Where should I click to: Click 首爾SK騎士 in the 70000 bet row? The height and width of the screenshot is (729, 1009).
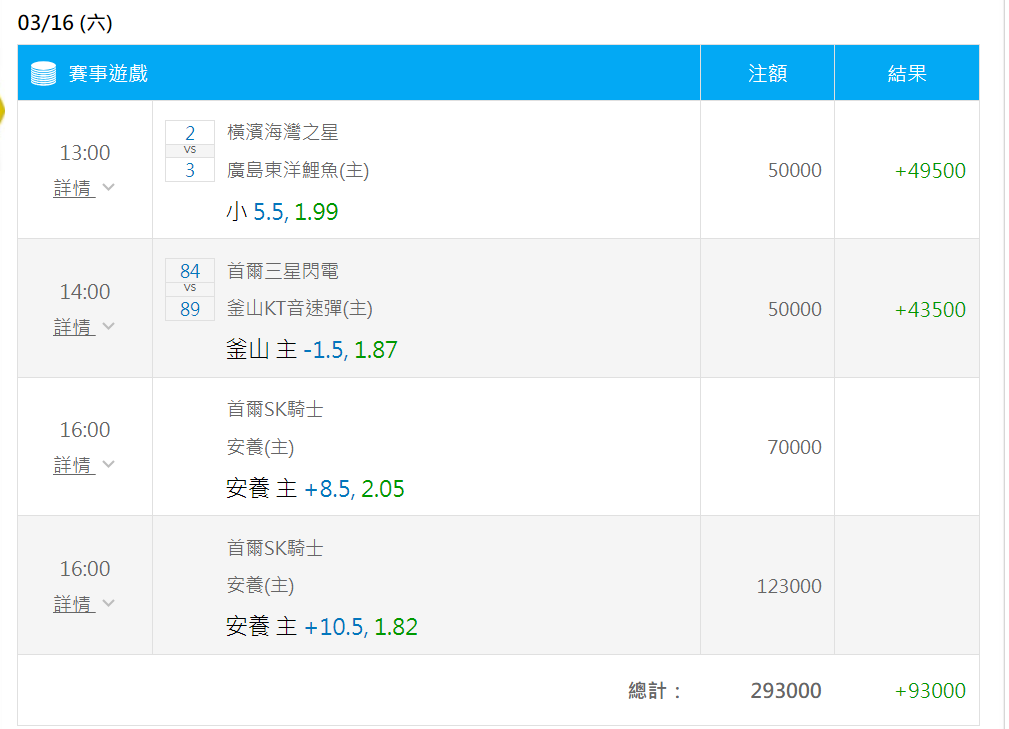point(275,409)
